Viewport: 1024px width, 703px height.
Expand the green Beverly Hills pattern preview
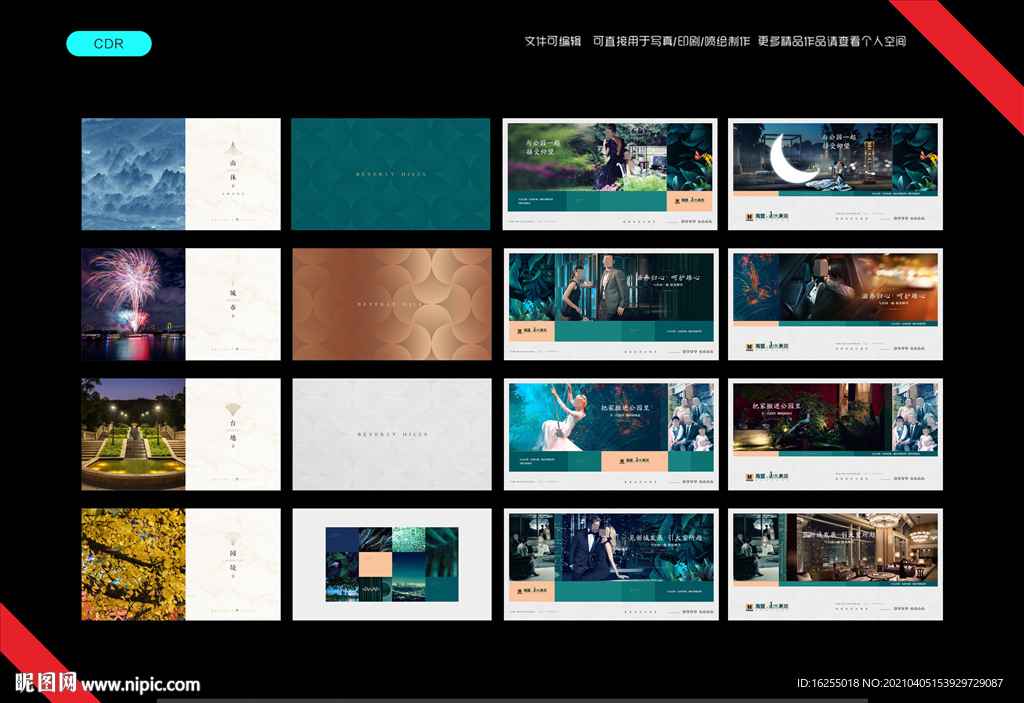pos(390,173)
